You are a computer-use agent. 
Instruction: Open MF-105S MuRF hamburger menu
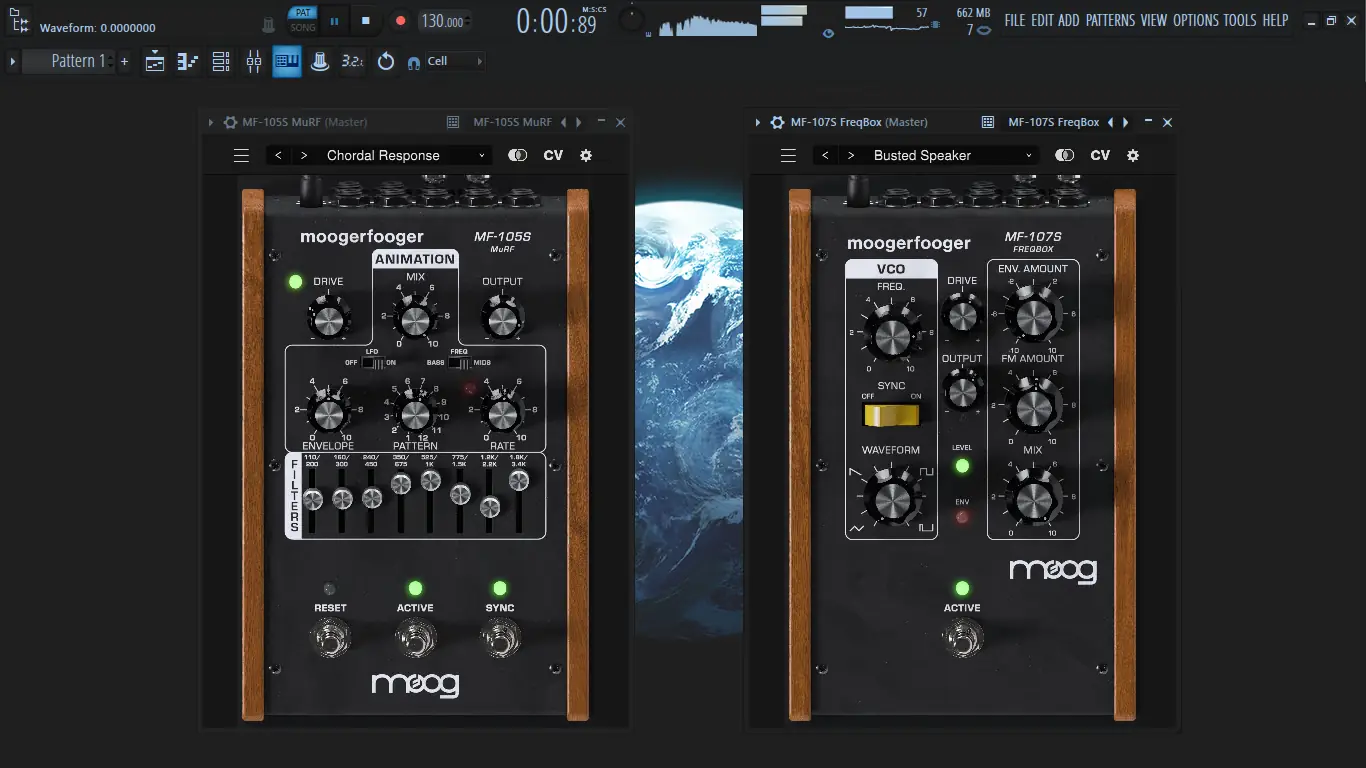(x=241, y=155)
